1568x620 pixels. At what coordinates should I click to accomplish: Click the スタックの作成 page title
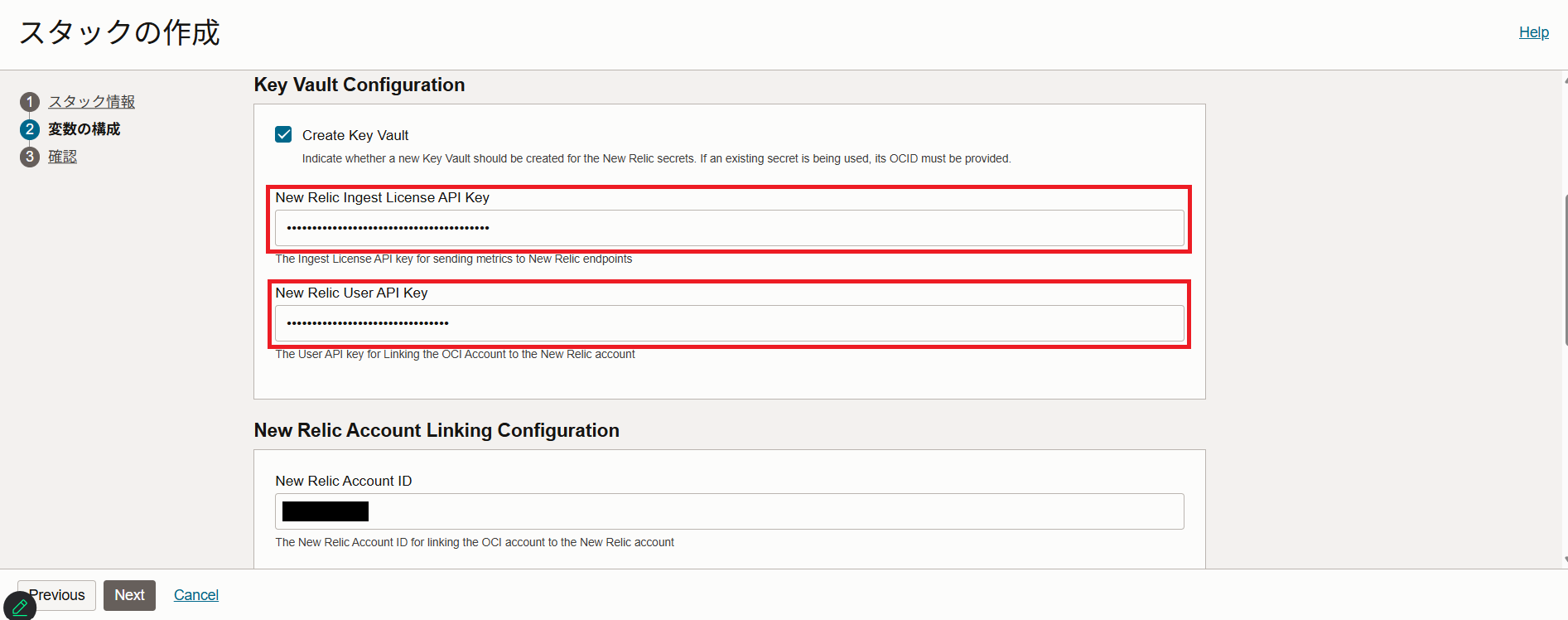tap(119, 32)
